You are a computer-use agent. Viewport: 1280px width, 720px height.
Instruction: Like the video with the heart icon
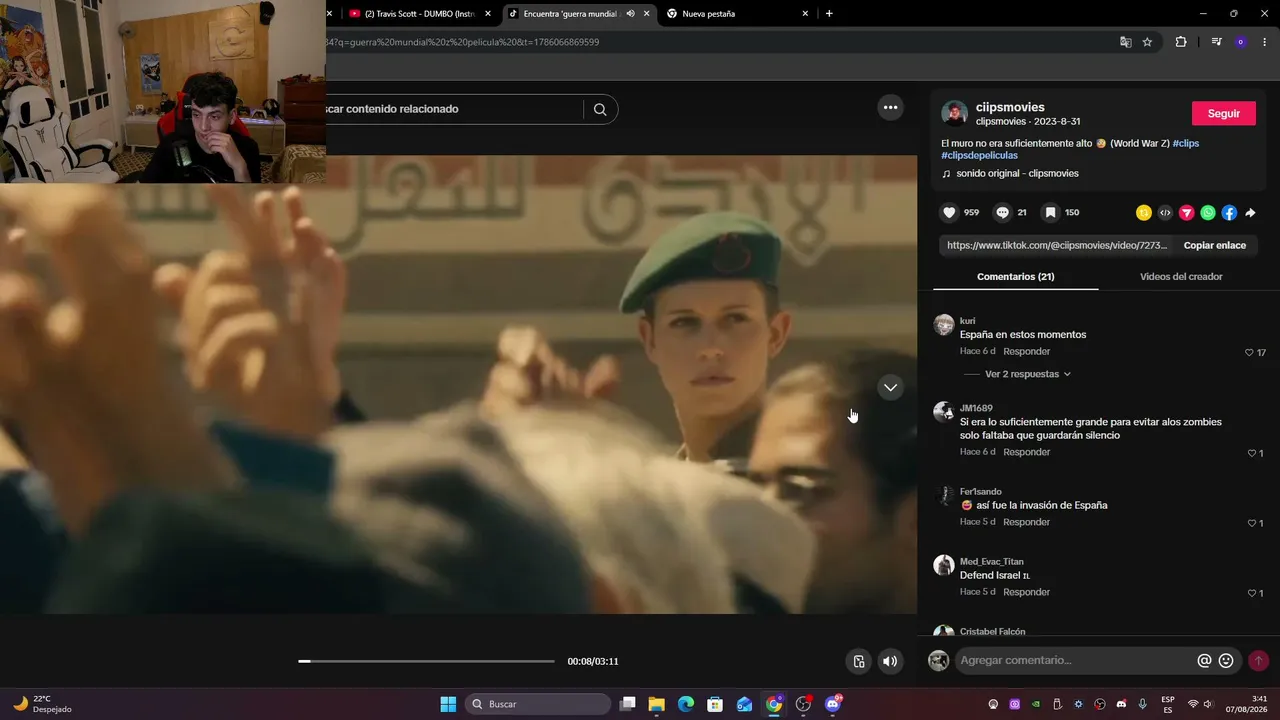[x=949, y=213]
